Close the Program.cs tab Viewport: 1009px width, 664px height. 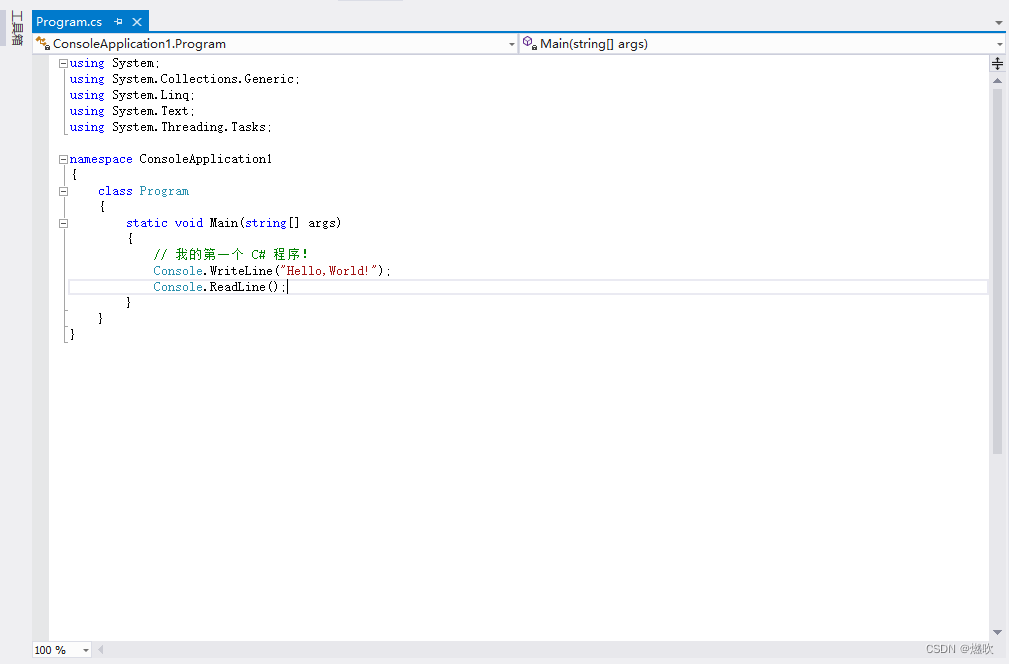(137, 22)
